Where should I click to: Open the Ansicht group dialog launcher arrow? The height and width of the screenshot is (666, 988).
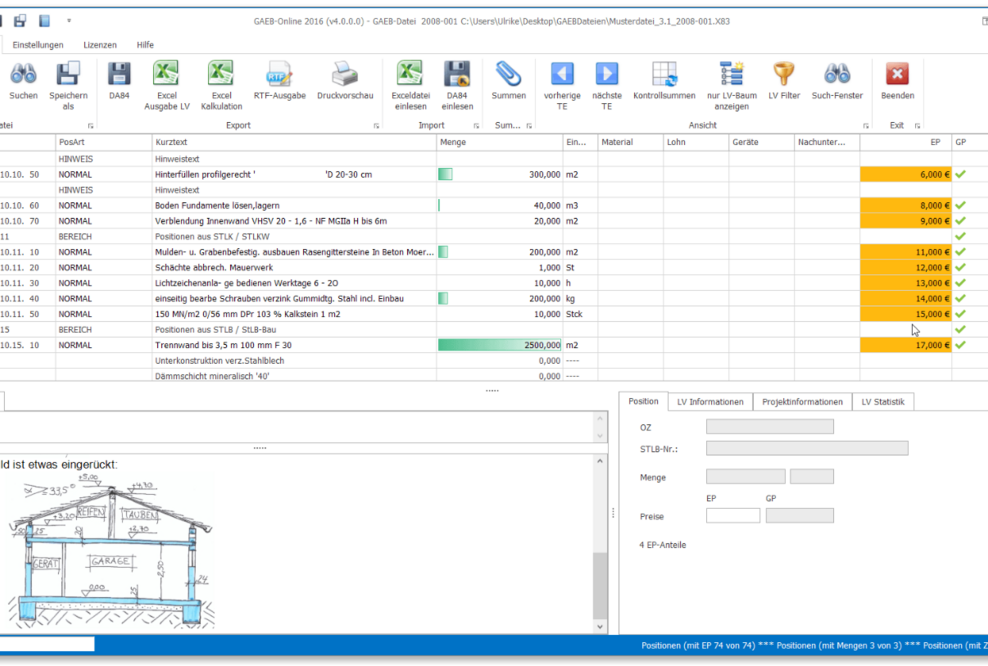point(866,125)
